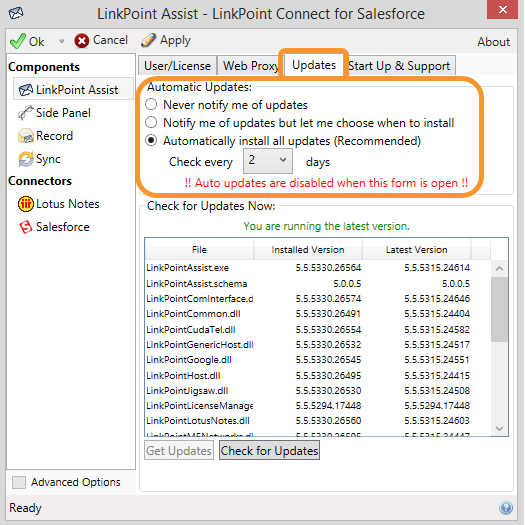Click the Check for Updates button
The width and height of the screenshot is (525, 525).
point(269,450)
